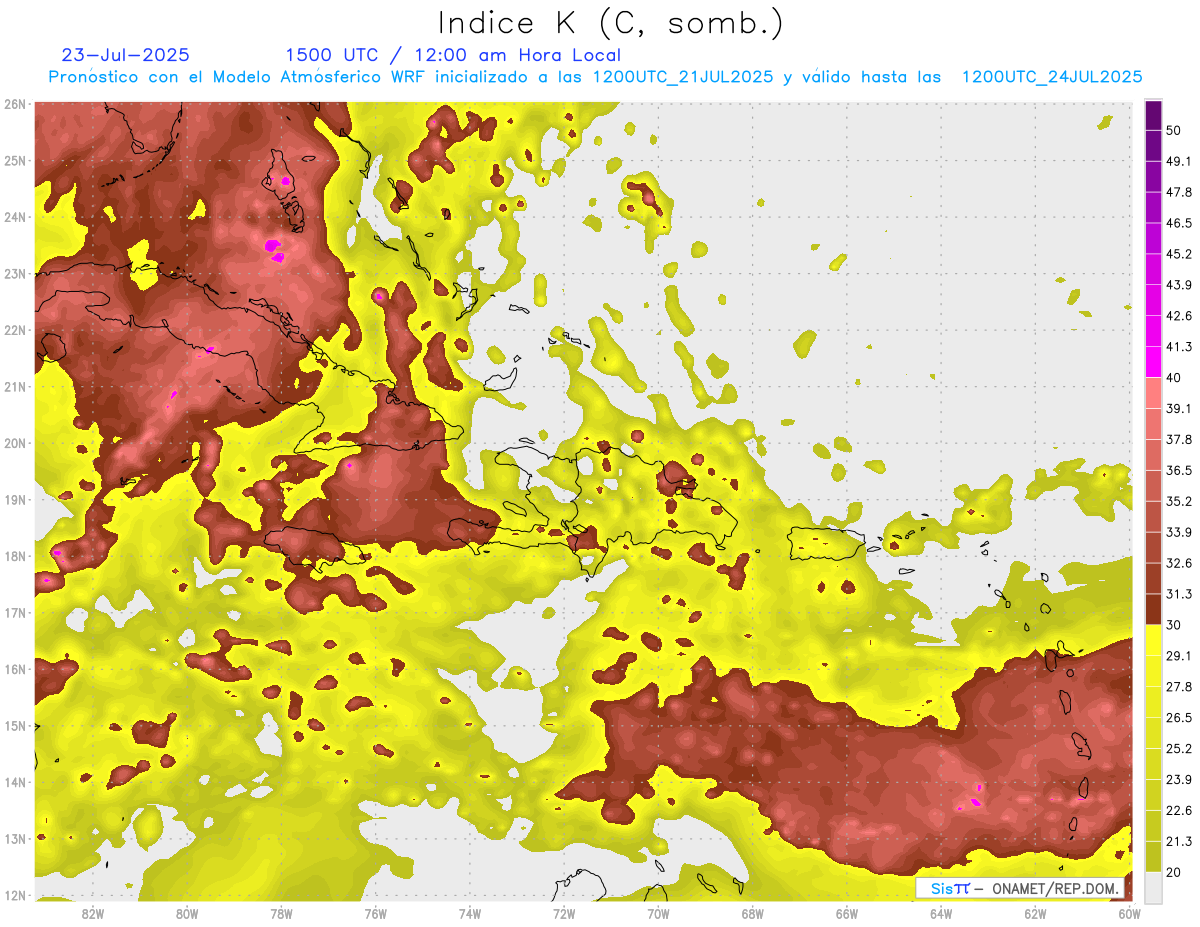The height and width of the screenshot is (927, 1200).
Task: Click the longitude label "76W"
Action: tap(375, 913)
